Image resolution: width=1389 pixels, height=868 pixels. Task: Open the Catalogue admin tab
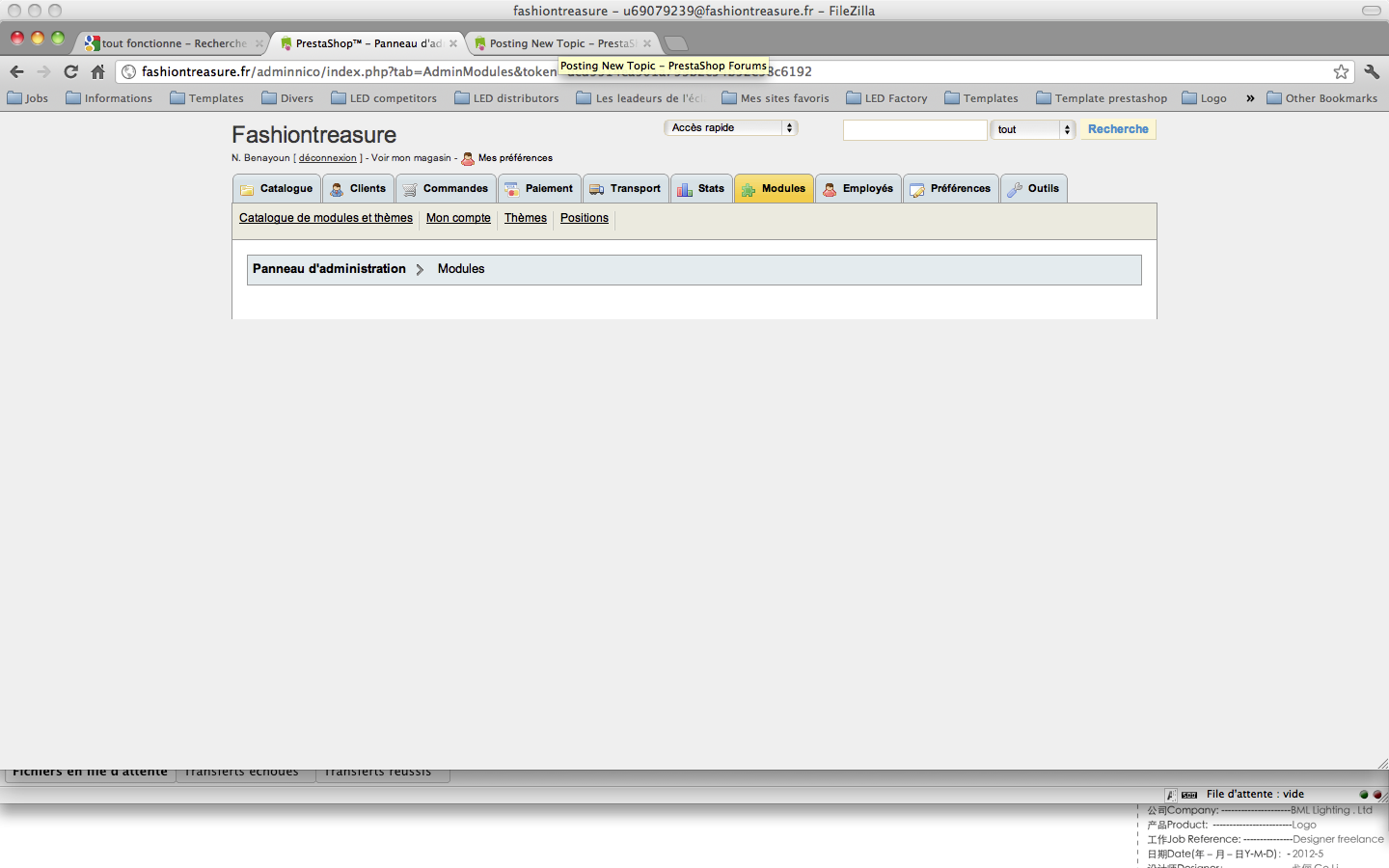(x=277, y=189)
